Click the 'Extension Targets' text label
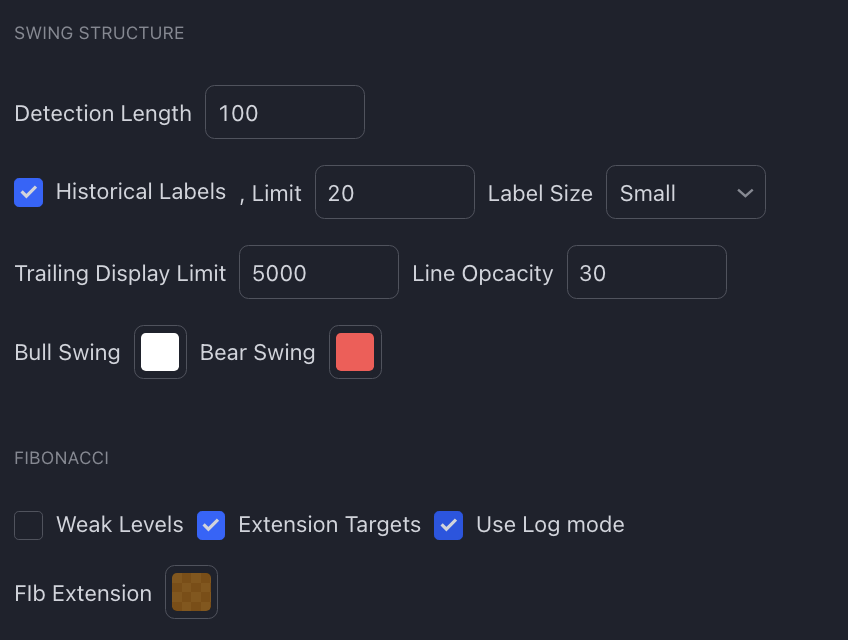Viewport: 848px width, 640px height. (x=329, y=525)
